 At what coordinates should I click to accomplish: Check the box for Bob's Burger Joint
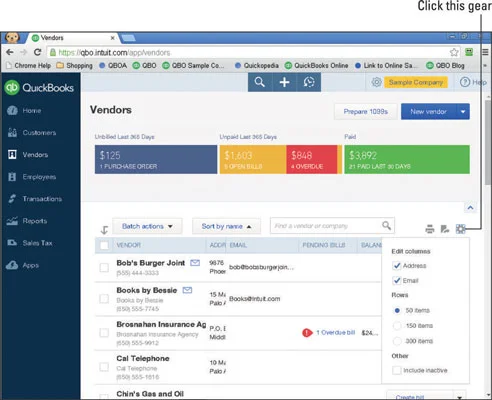click(104, 267)
